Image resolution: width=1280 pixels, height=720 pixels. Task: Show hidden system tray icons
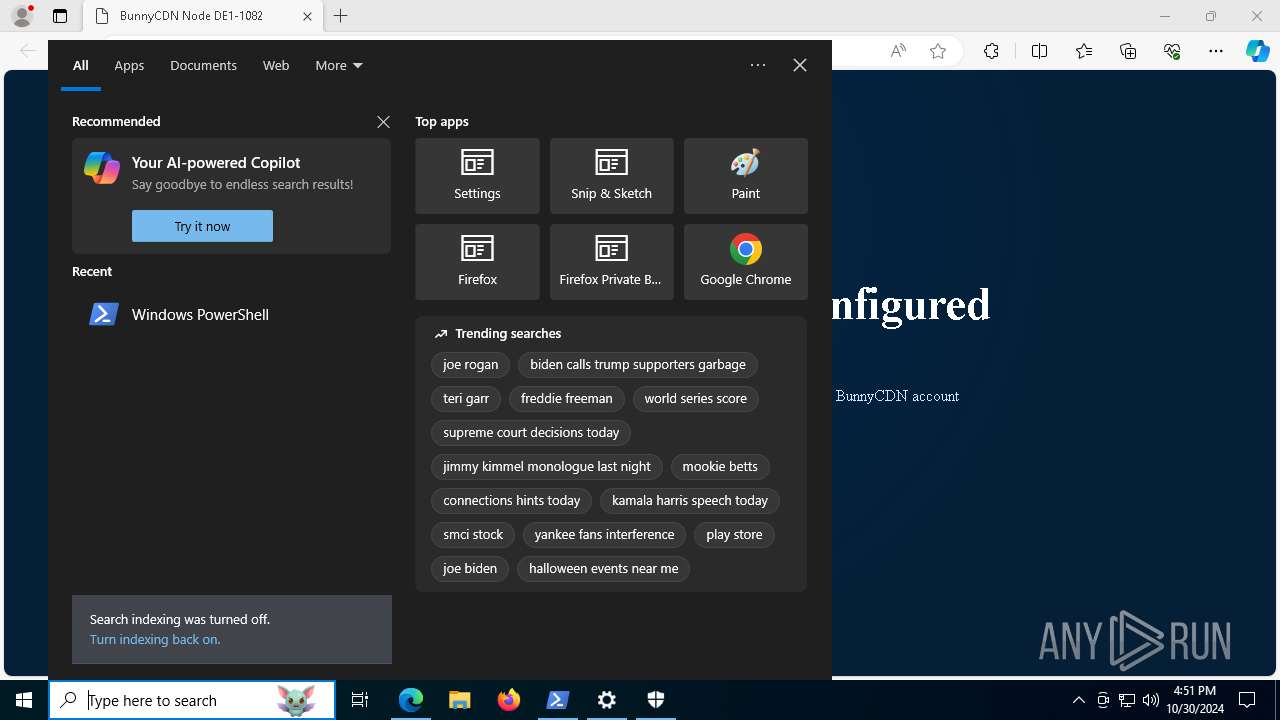pos(1078,700)
